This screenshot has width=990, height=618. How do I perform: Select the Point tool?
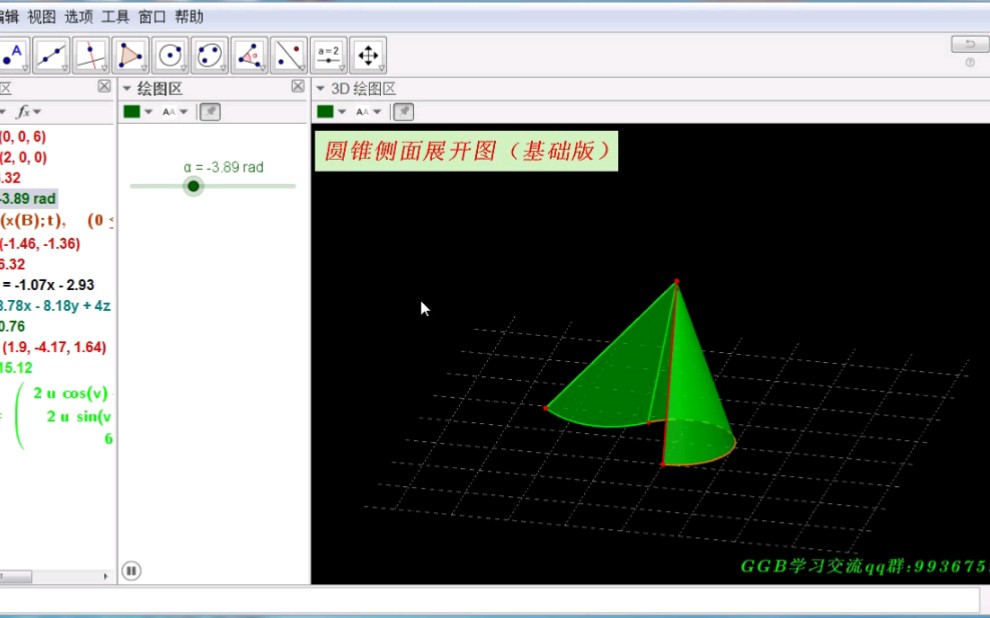tap(15, 54)
